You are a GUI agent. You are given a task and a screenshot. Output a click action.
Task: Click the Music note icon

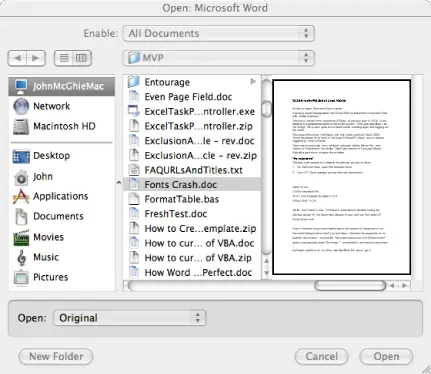tap(21, 257)
